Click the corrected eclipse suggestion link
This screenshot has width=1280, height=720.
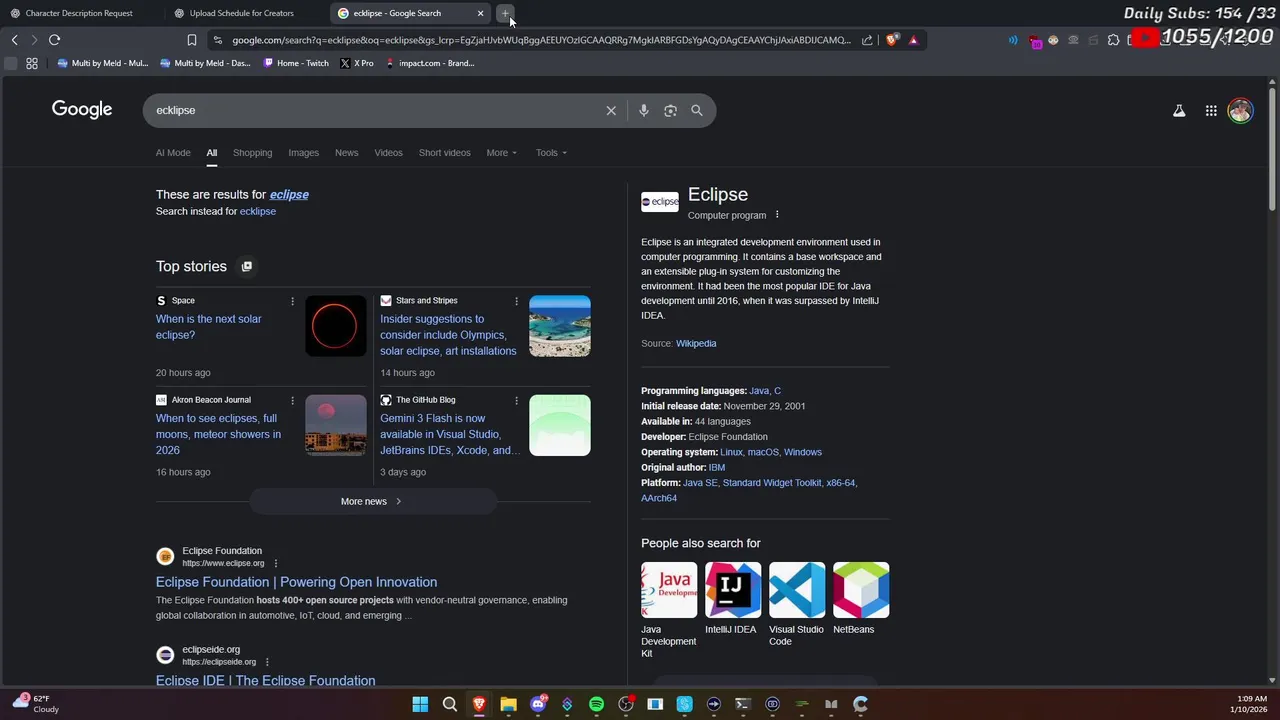(289, 194)
